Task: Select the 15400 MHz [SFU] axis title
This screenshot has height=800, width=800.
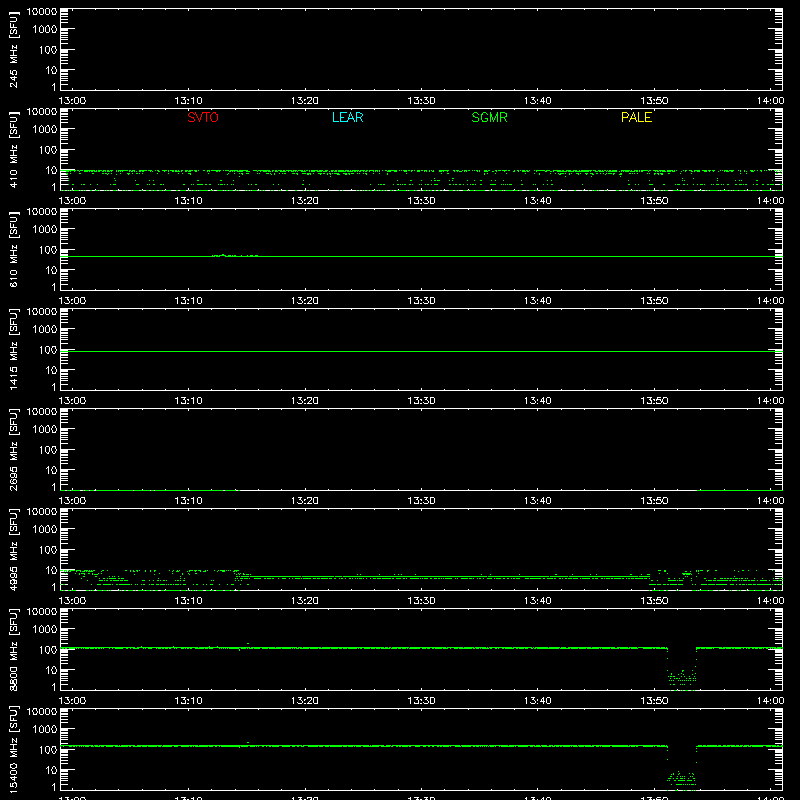Action: click(x=13, y=749)
